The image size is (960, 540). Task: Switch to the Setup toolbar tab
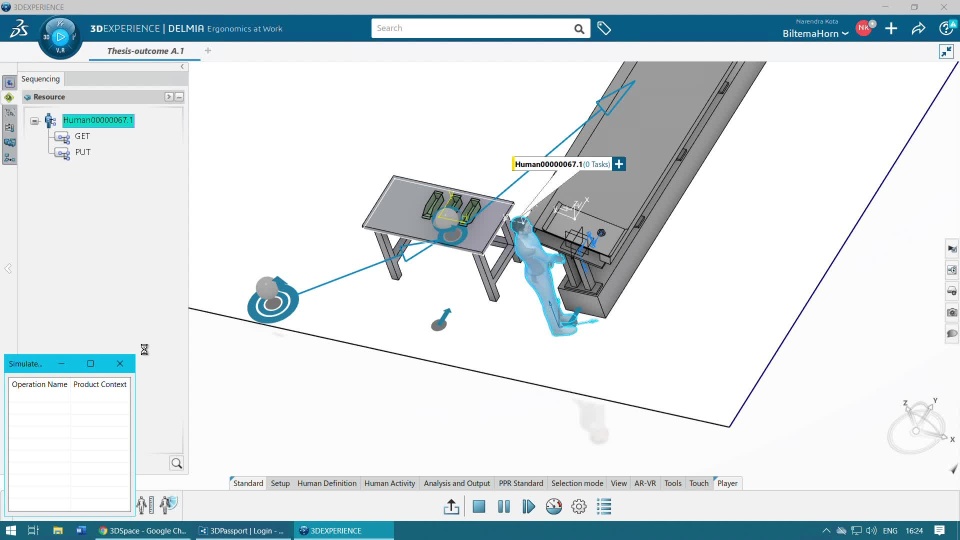pos(280,483)
